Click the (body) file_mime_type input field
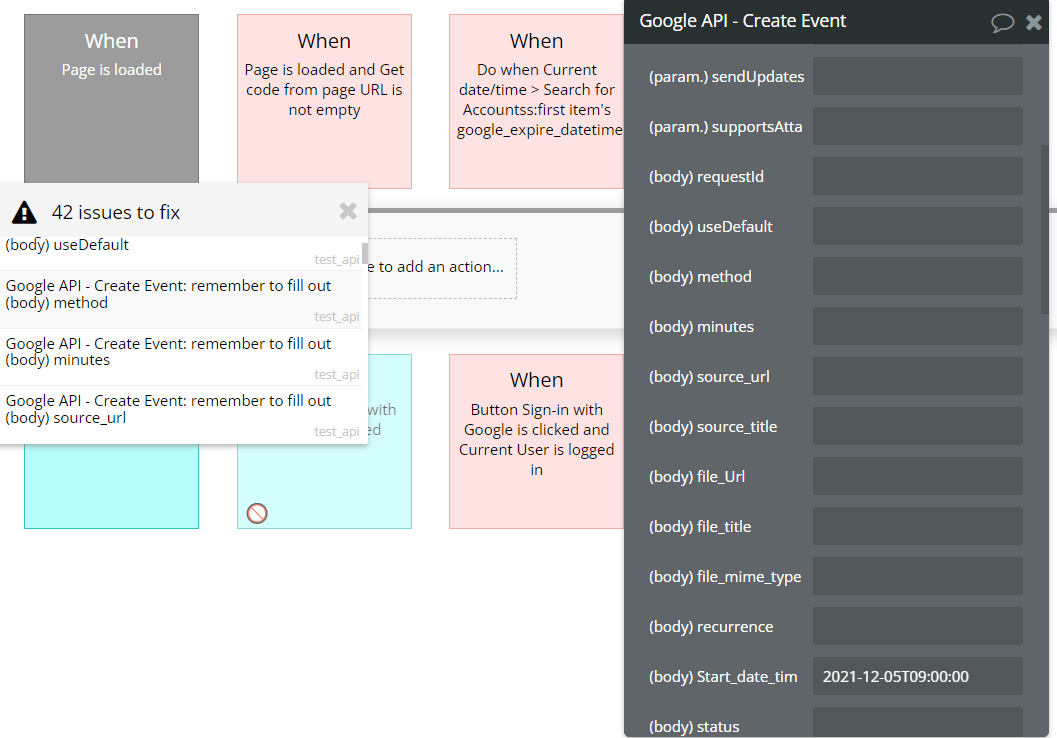 (917, 576)
